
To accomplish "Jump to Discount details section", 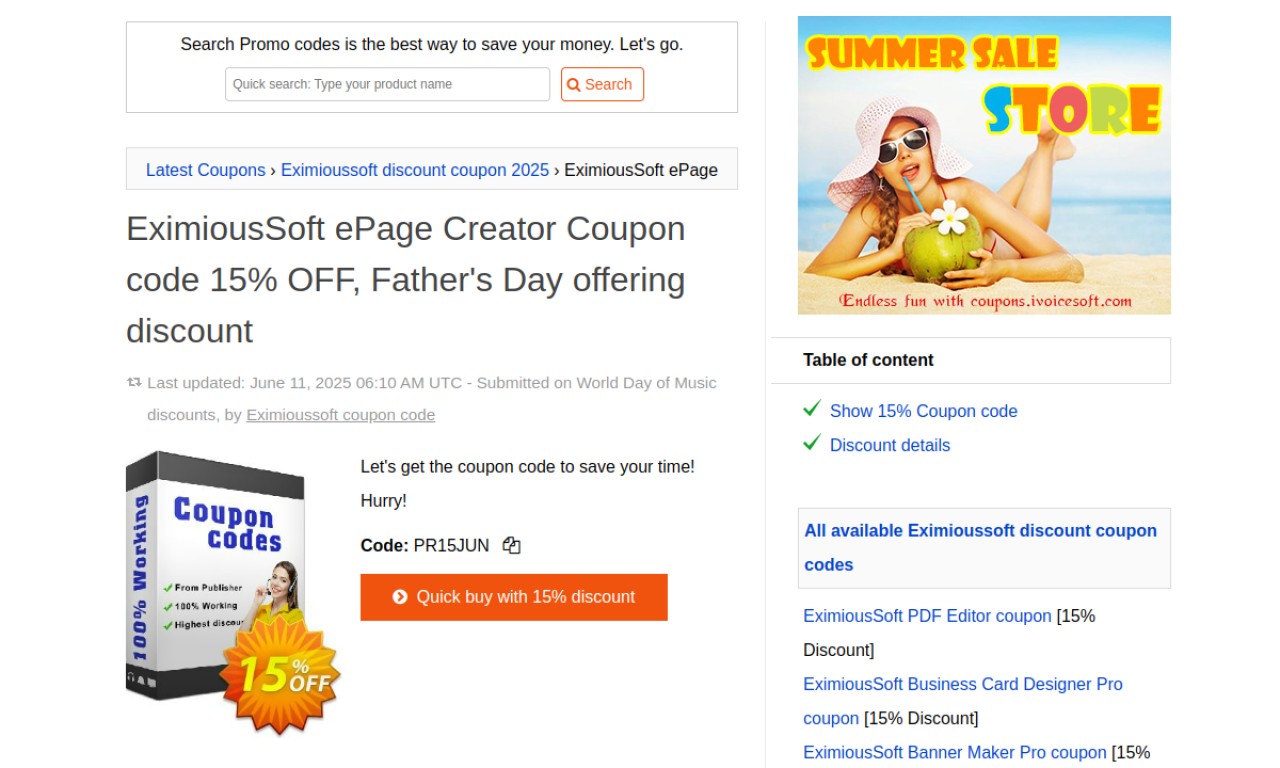I will pyautogui.click(x=890, y=445).
